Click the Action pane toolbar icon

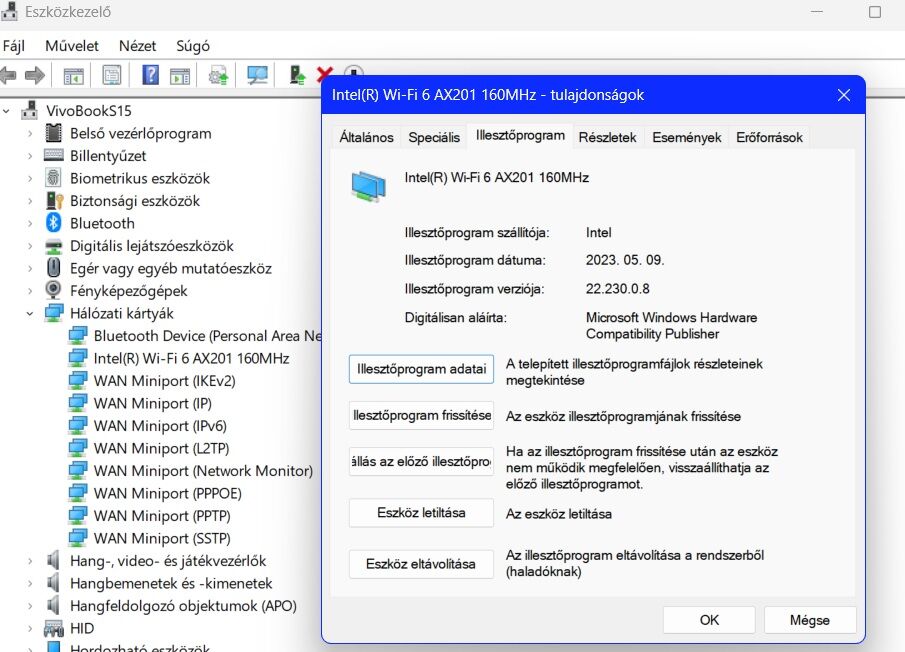pyautogui.click(x=180, y=76)
